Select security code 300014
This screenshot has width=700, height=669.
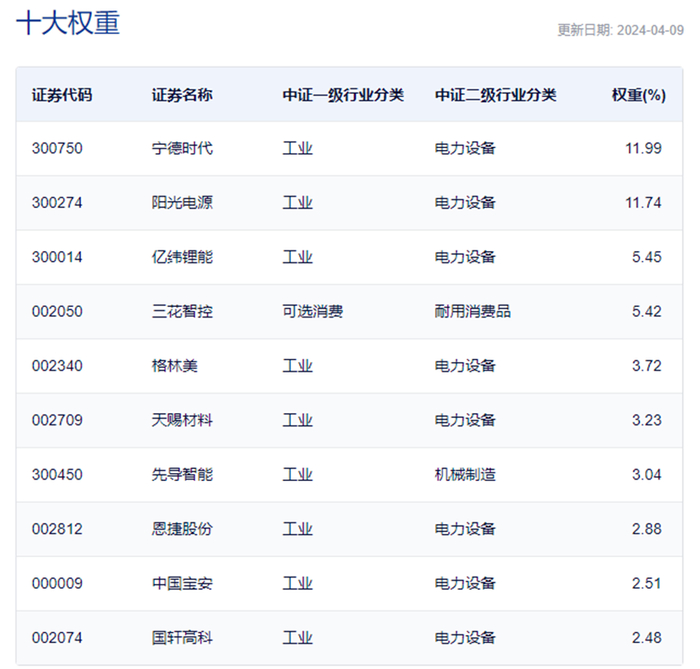[57, 257]
